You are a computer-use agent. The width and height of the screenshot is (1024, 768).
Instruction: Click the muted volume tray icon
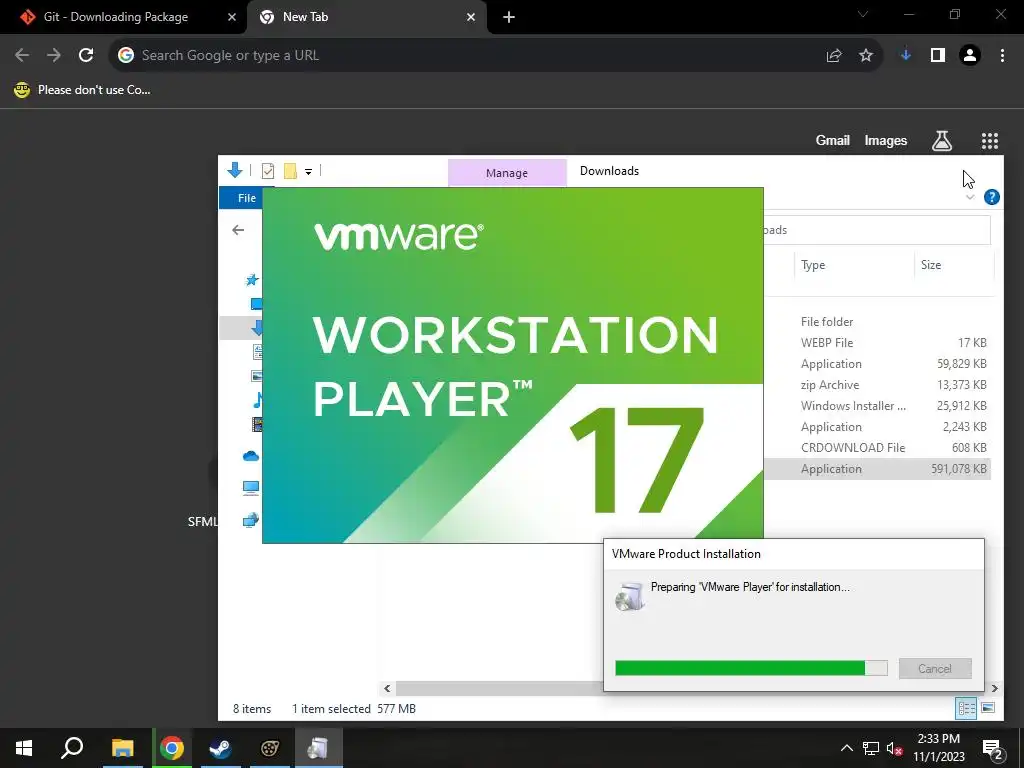pyautogui.click(x=895, y=748)
